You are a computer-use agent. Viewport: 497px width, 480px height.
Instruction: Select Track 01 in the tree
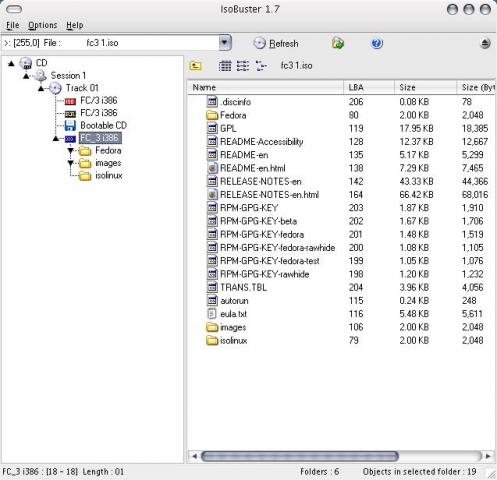[82, 88]
